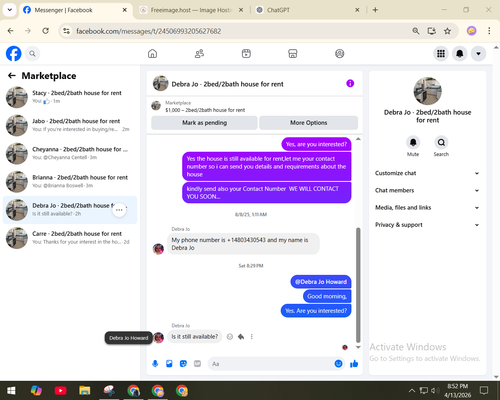This screenshot has width=500, height=400.
Task: Expand Privacy & support section
Action: [427, 225]
